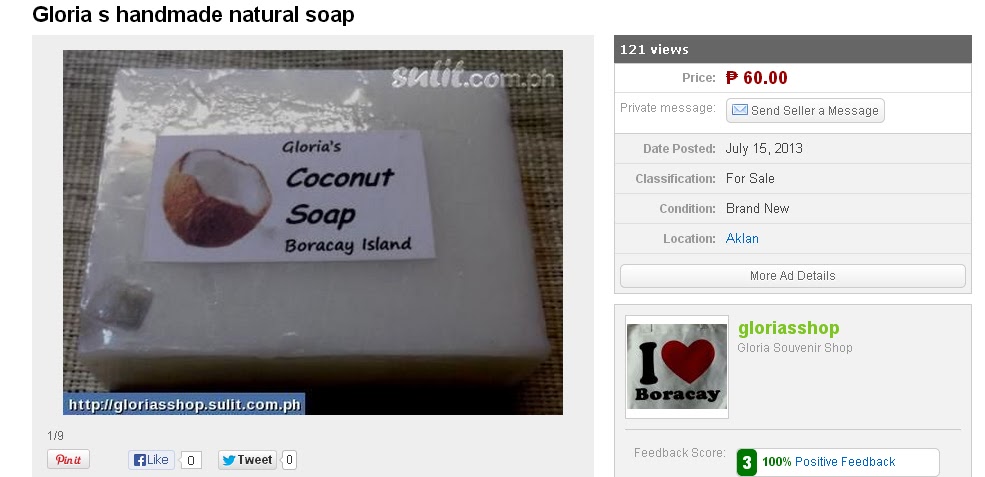The height and width of the screenshot is (477, 985).
Task: Click the Twitter bird icon
Action: click(x=229, y=460)
